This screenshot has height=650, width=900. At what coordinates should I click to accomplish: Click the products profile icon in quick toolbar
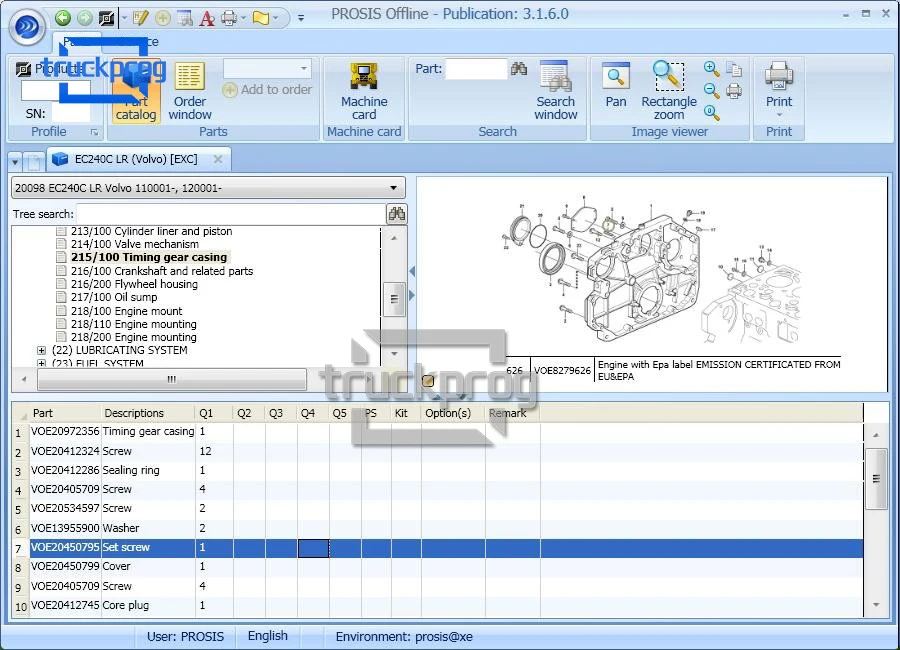107,18
